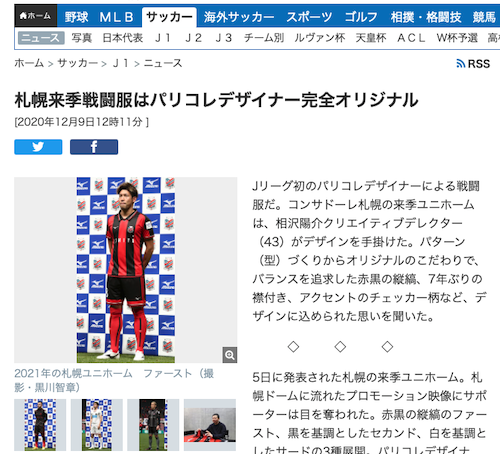Image resolution: width=500 pixels, height=454 pixels.
Task: Share article via Twitter bird icon
Action: point(38,147)
